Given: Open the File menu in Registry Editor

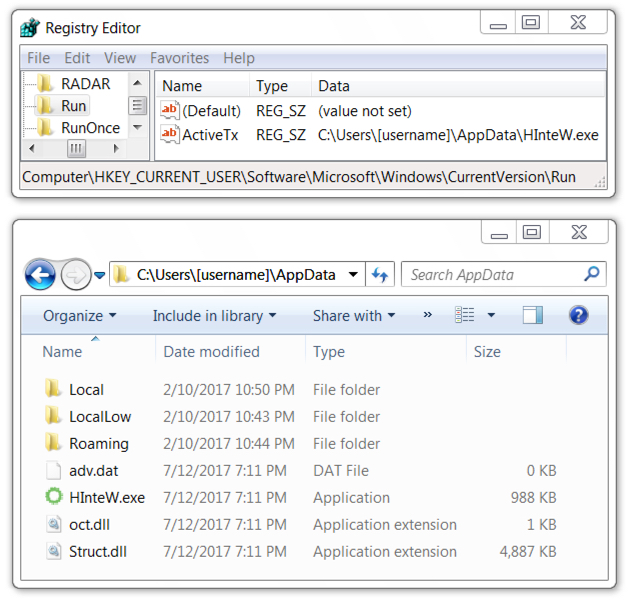Looking at the screenshot, I should [38, 58].
